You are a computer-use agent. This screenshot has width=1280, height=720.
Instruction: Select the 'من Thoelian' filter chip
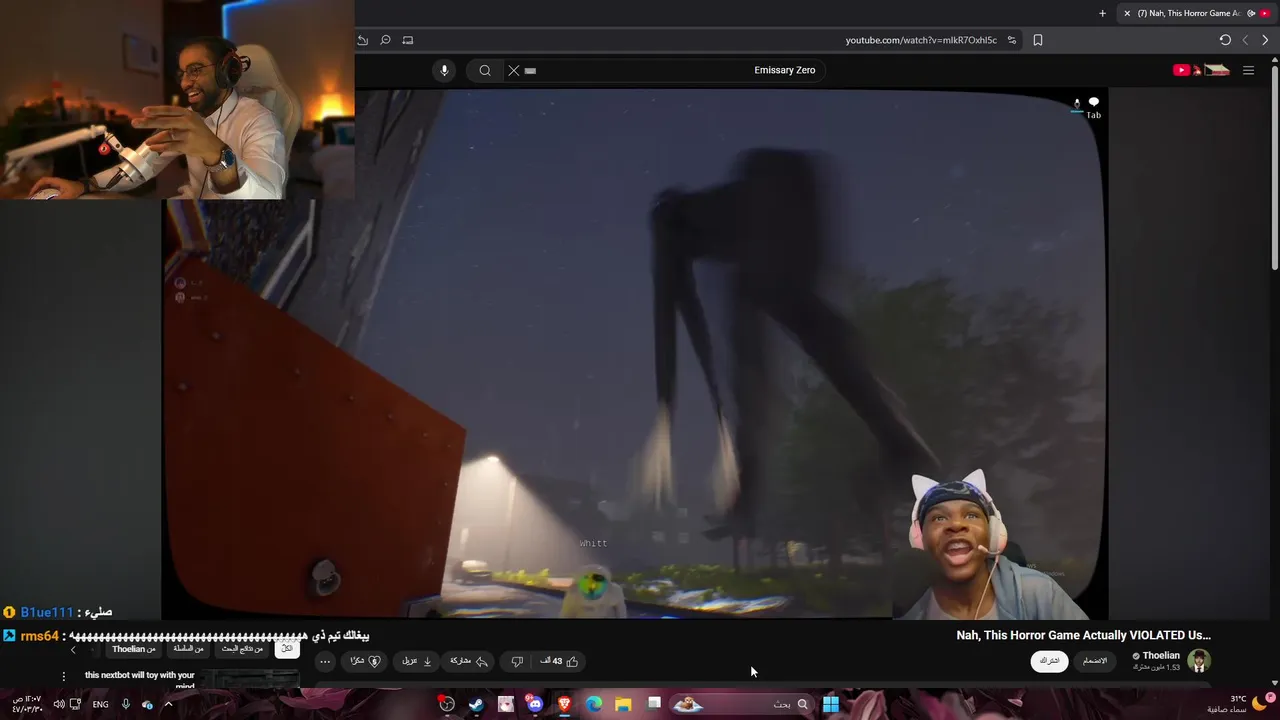click(133, 649)
